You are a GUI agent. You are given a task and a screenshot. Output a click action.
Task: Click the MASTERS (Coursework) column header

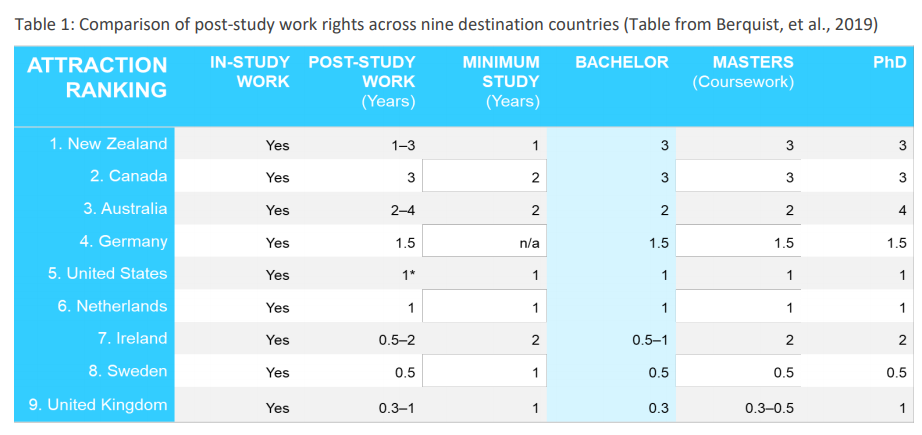(739, 72)
